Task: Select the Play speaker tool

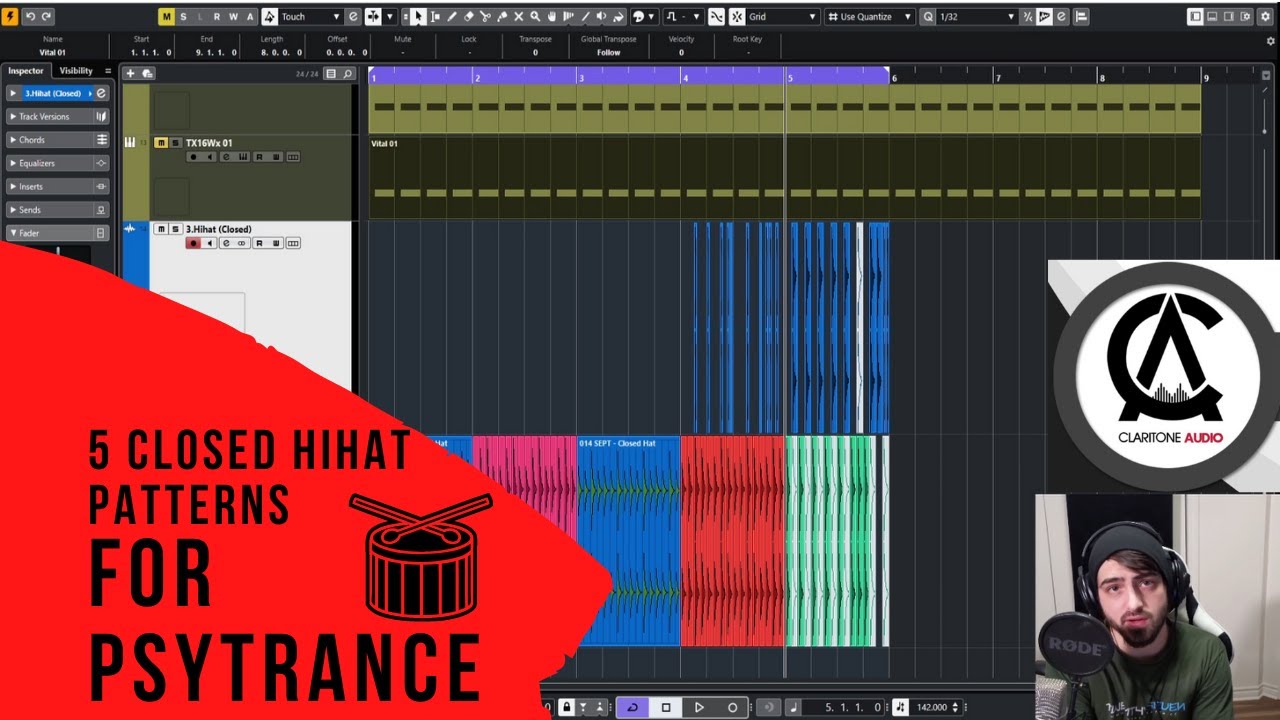Action: 602,17
